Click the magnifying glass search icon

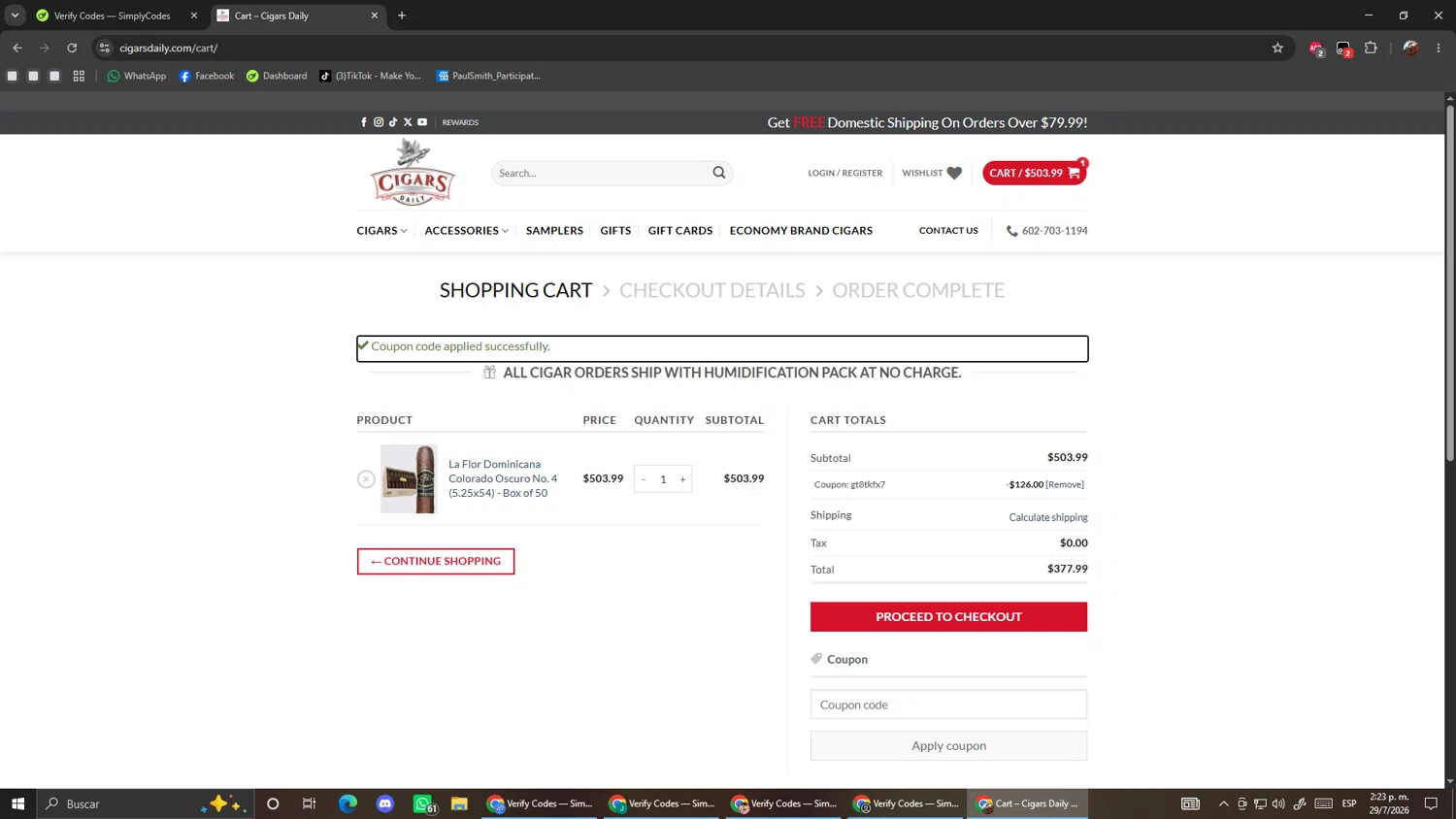(x=719, y=173)
